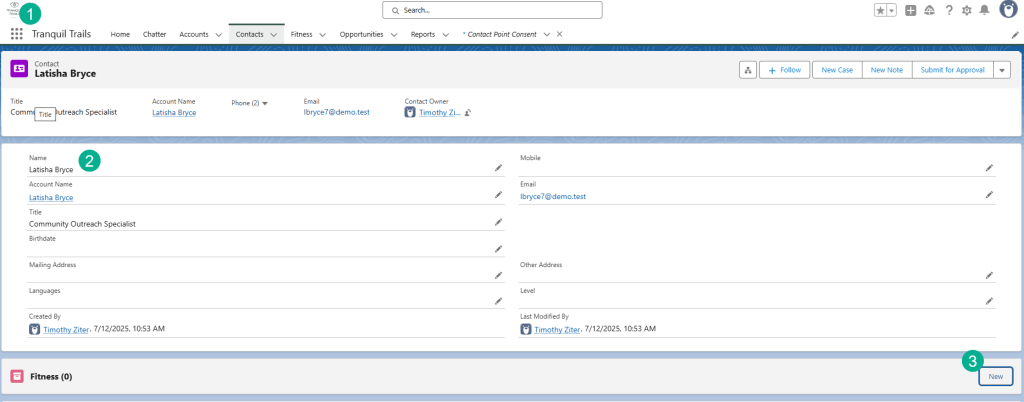Click the Follow button
The height and width of the screenshot is (402, 1024).
(785, 70)
